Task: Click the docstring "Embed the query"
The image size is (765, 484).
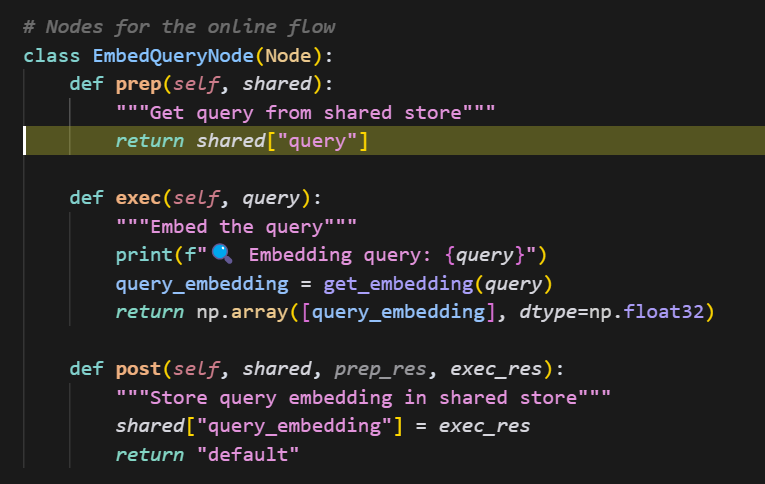Action: (236, 227)
